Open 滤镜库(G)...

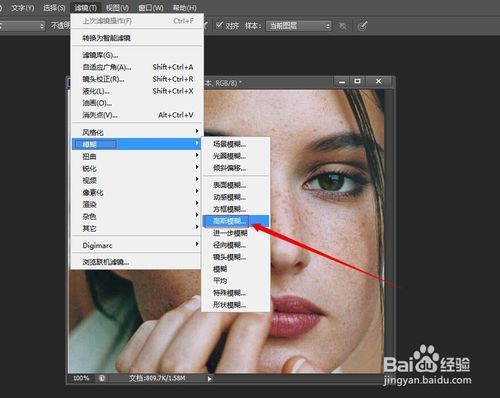(x=136, y=55)
